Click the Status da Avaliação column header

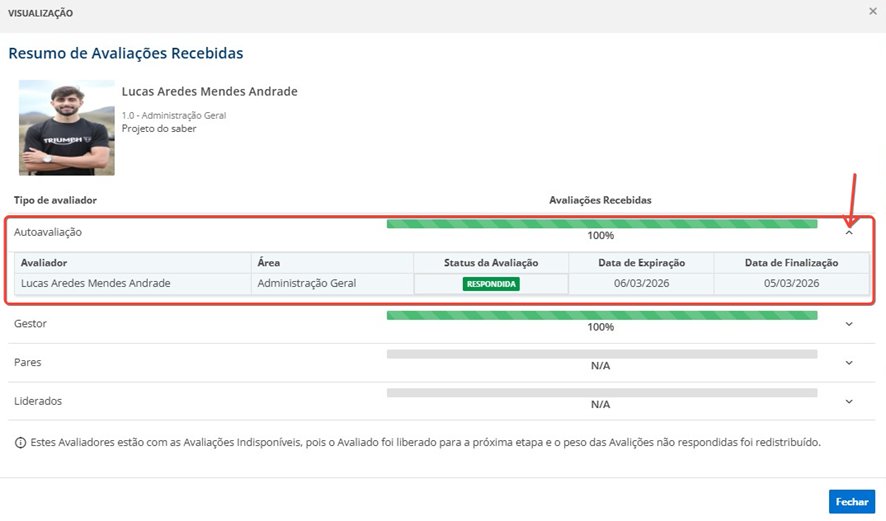(491, 263)
